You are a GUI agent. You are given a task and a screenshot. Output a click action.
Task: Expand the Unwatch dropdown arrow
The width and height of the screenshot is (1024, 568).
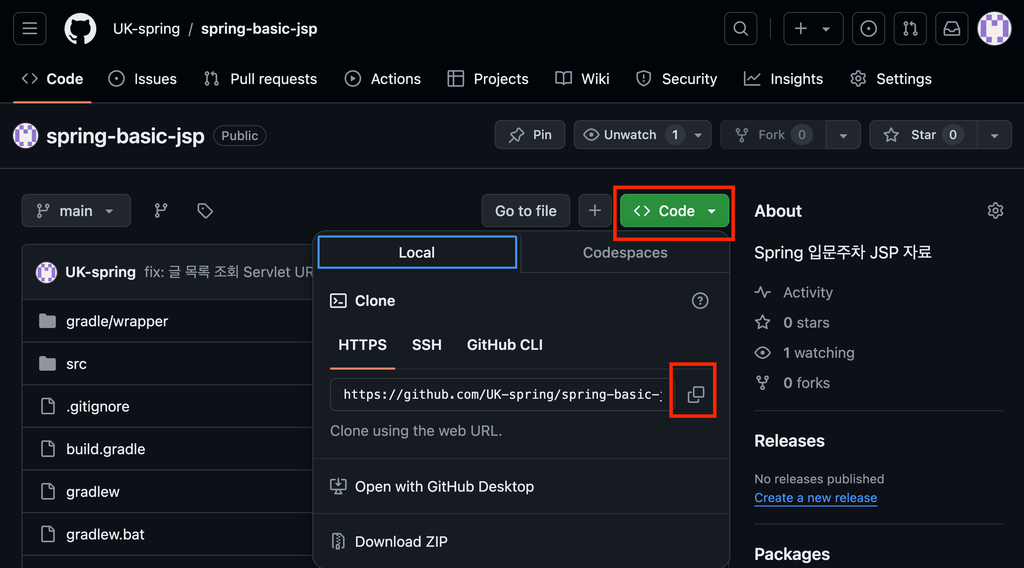698,135
